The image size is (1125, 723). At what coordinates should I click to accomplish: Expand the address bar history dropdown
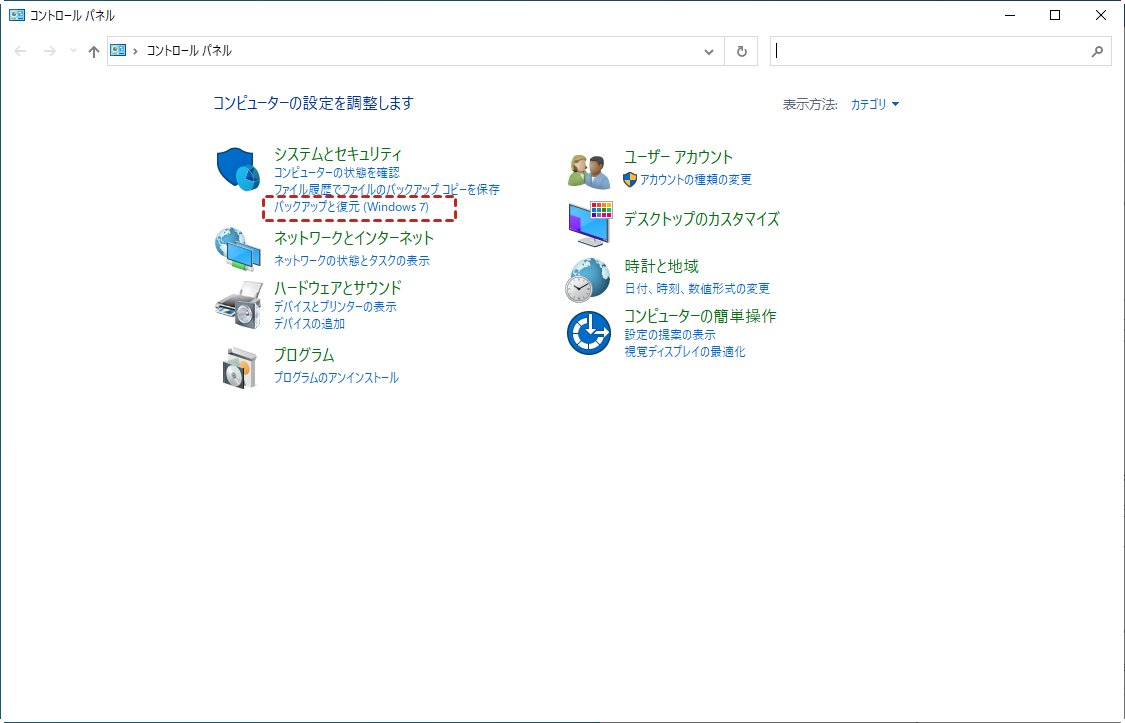[709, 51]
